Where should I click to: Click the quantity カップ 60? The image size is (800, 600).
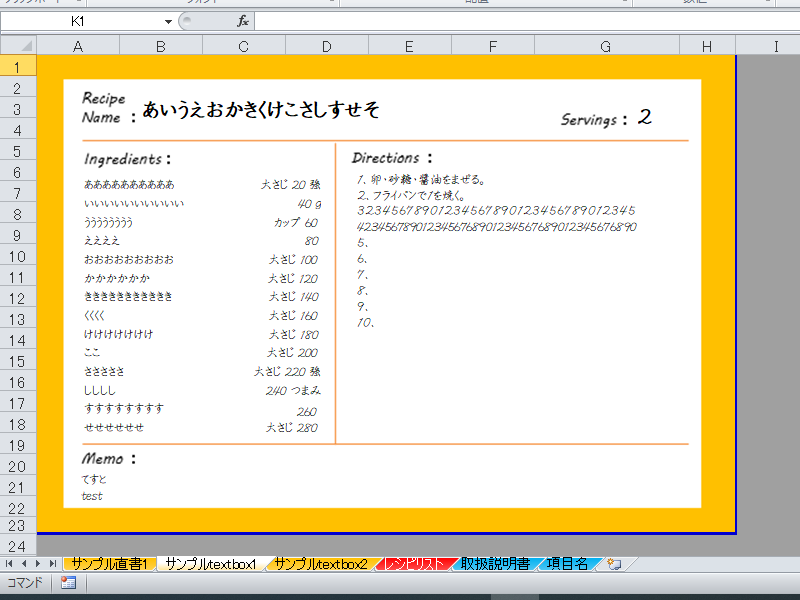click(x=296, y=222)
